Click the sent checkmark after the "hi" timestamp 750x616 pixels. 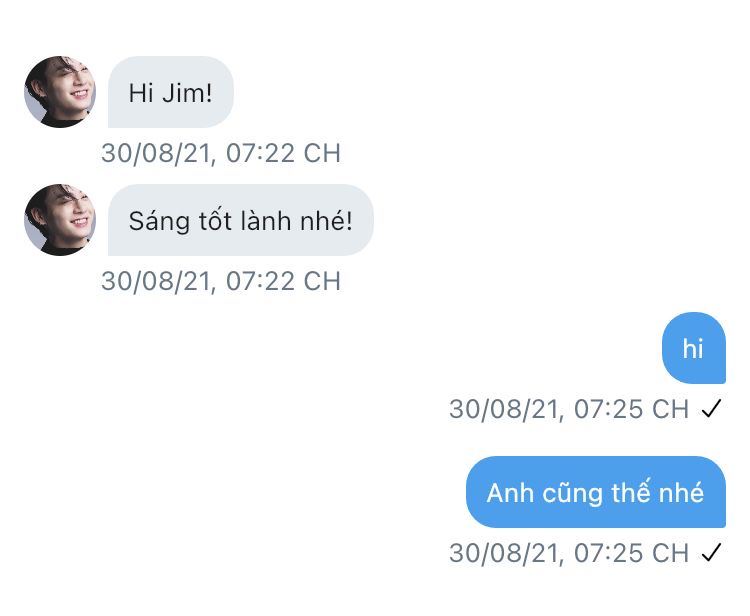(711, 409)
